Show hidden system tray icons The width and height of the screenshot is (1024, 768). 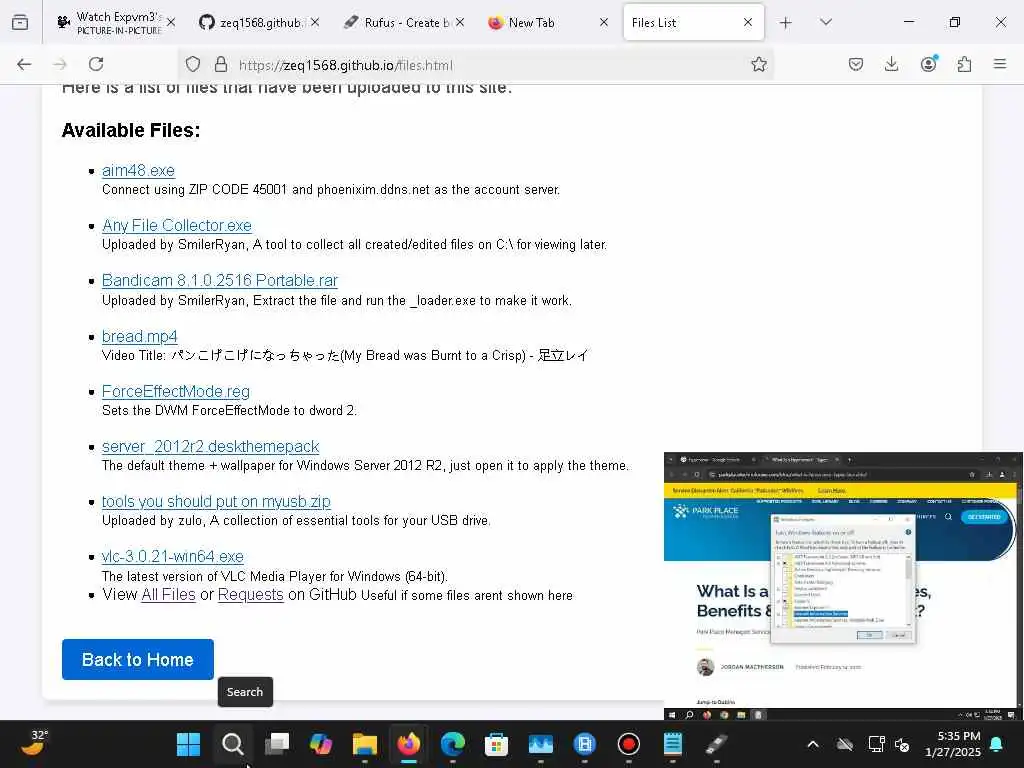(812, 744)
